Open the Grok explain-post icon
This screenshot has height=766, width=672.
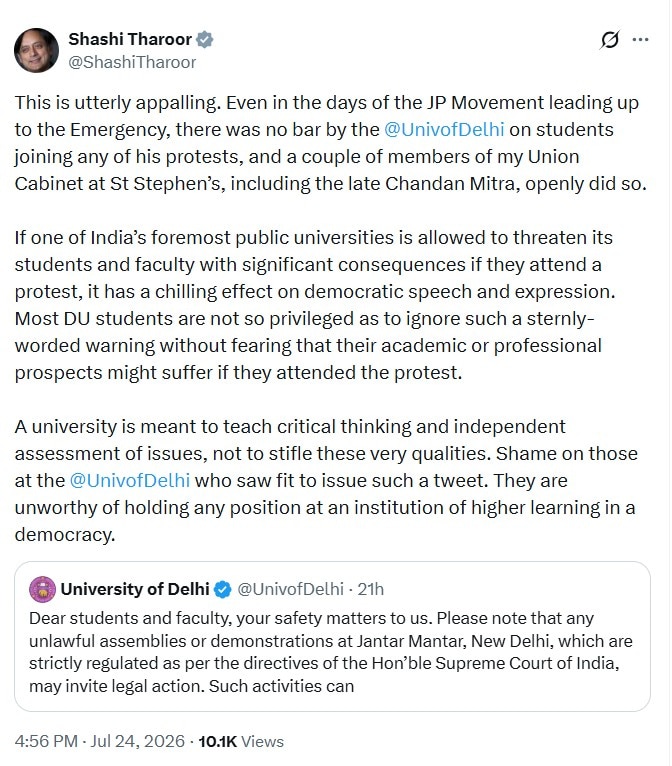(609, 40)
